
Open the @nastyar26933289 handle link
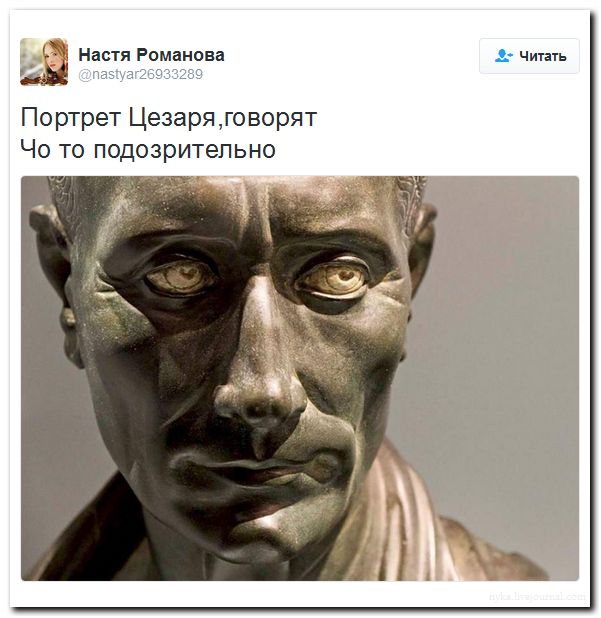point(141,74)
